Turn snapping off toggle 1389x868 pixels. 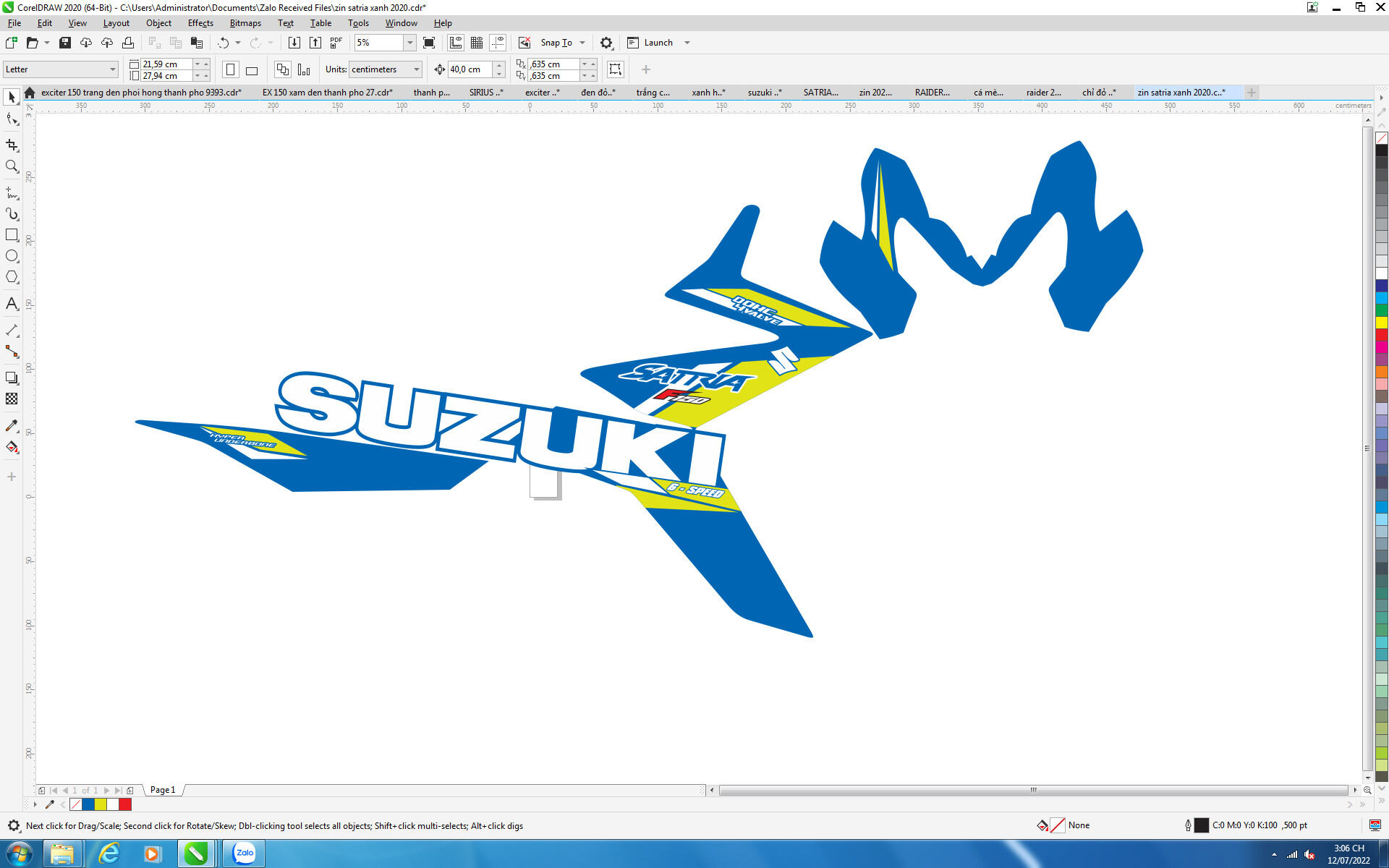[x=524, y=43]
